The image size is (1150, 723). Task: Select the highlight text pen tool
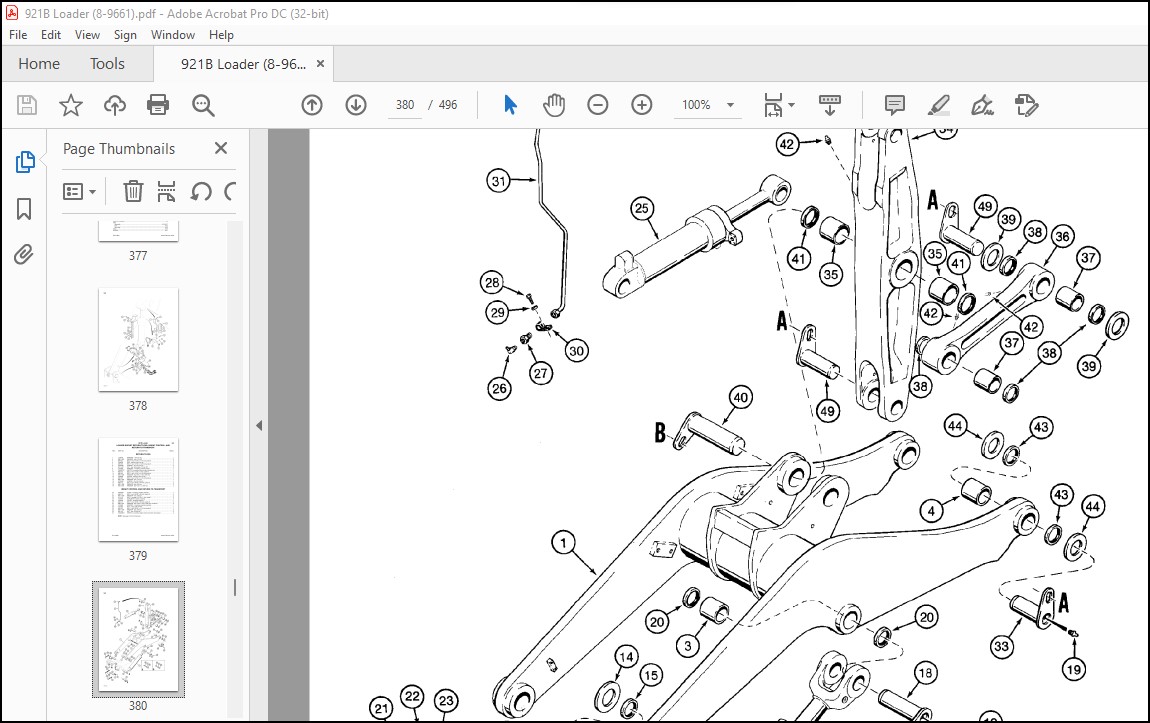[x=939, y=105]
